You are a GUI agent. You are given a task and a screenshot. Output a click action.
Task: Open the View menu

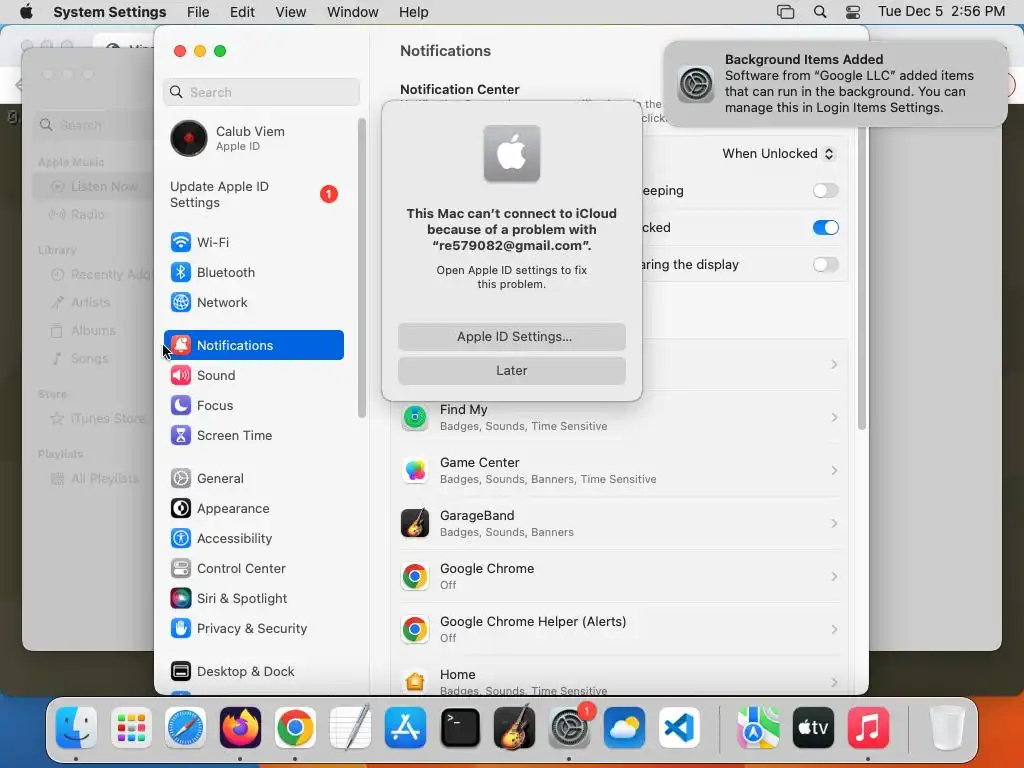(291, 12)
